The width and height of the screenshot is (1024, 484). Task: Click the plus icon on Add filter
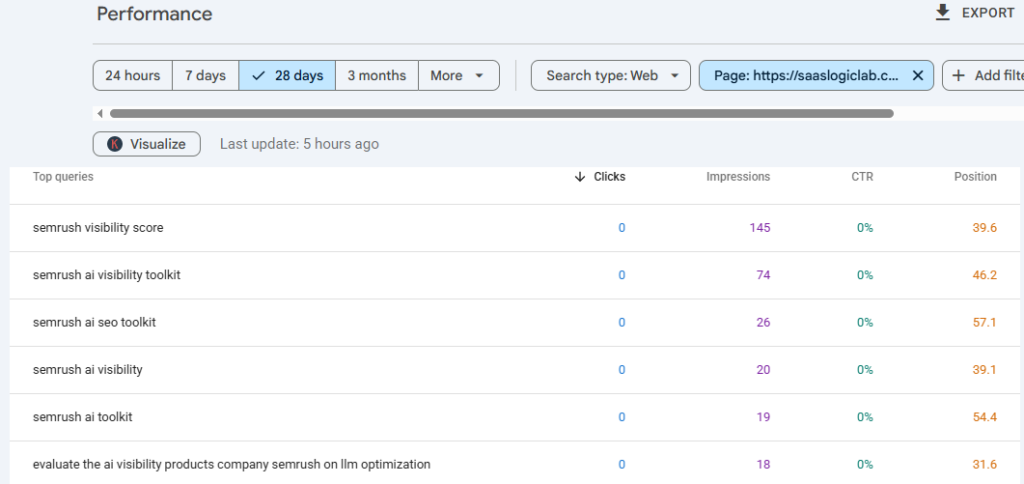coord(959,76)
